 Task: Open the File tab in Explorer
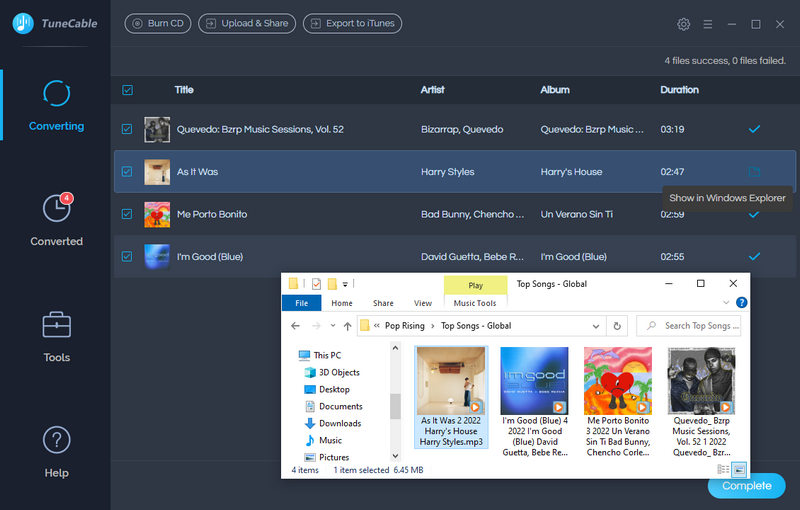coord(301,303)
